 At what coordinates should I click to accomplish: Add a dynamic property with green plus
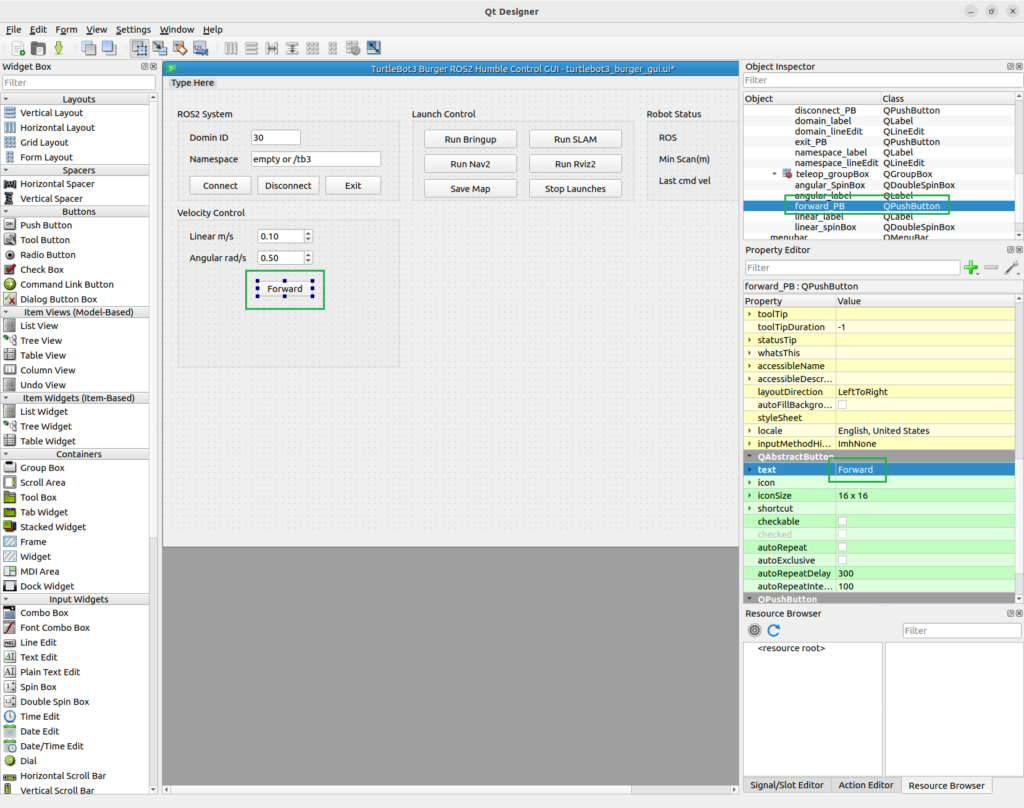point(971,268)
